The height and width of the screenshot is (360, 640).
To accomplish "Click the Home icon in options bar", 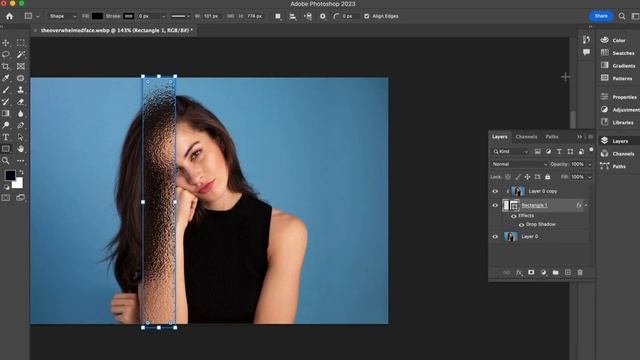I will [x=9, y=16].
